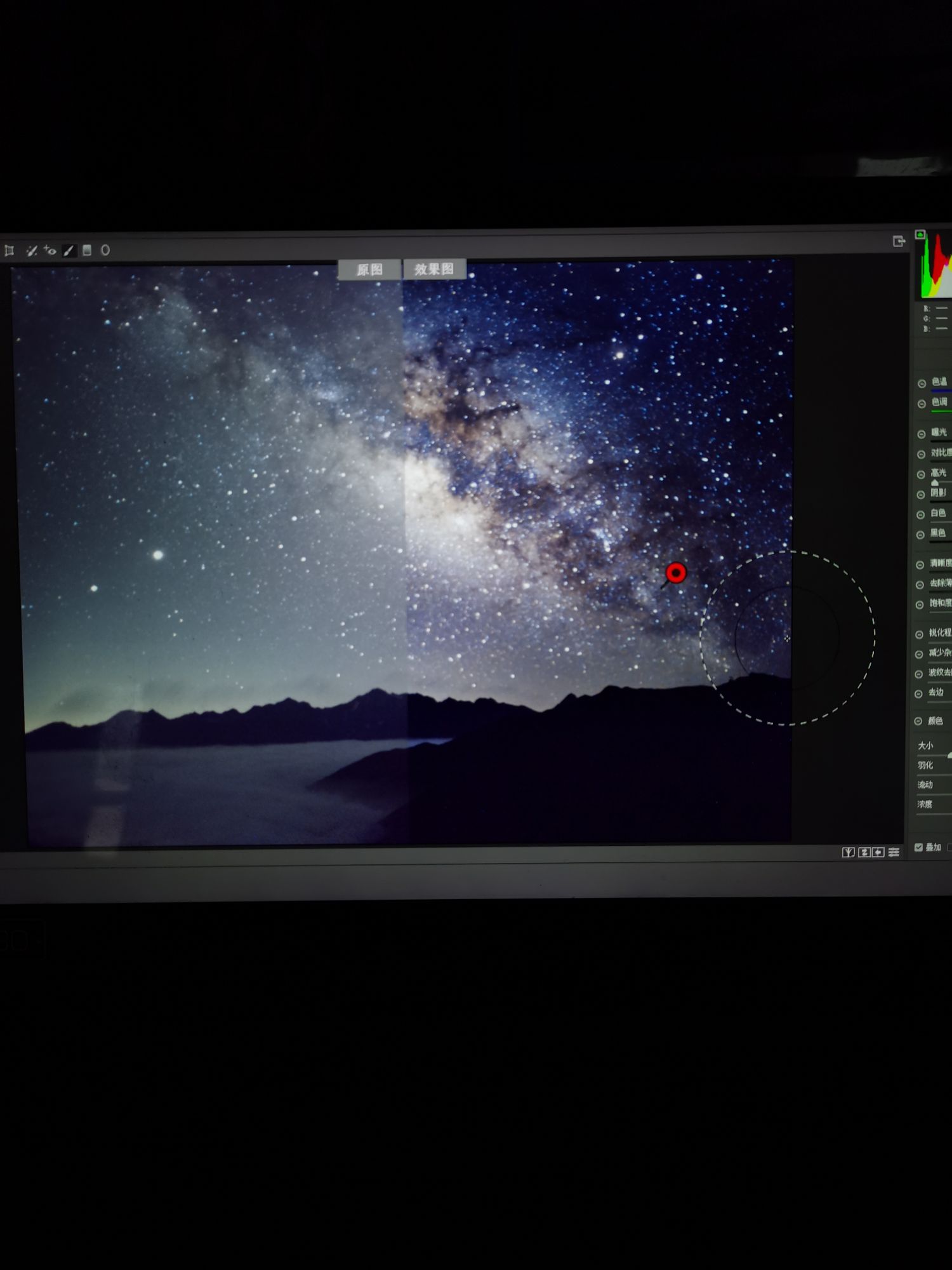This screenshot has height=1270, width=952.
Task: Decrease 饱和度 with its minus button
Action: pyautogui.click(x=920, y=605)
